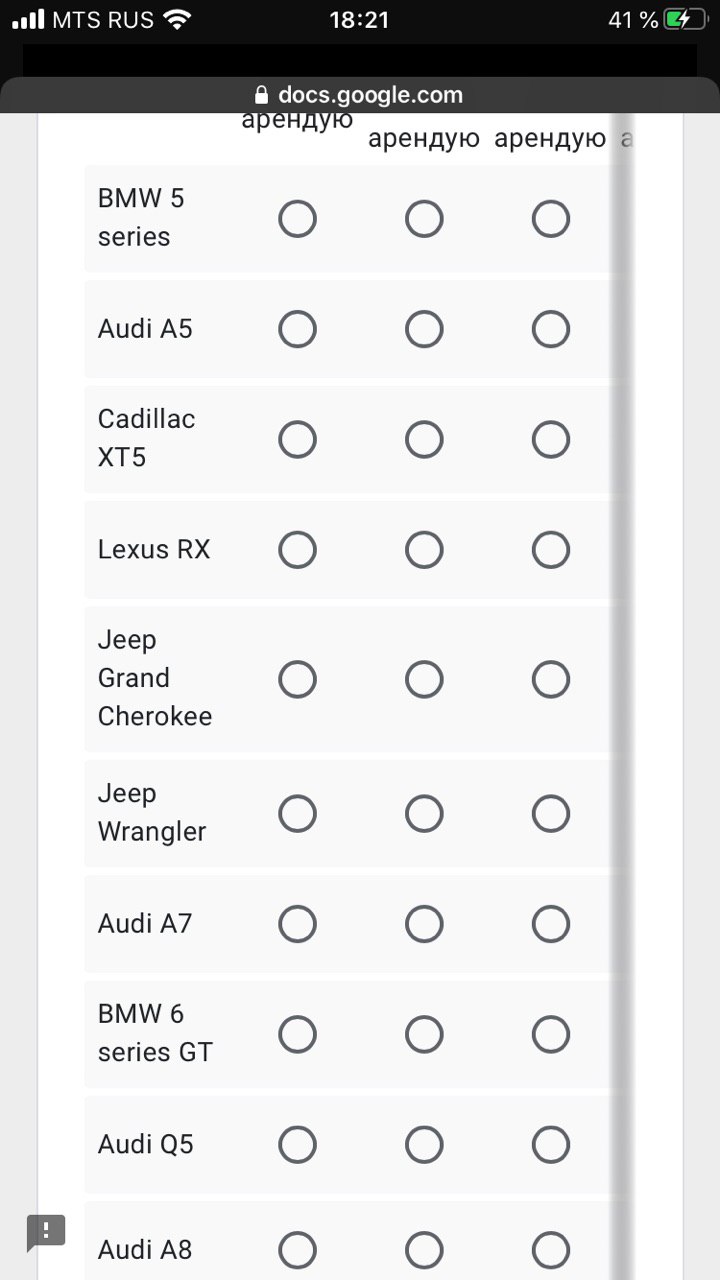Mark first radio option for Audi A7
The image size is (720, 1280).
click(x=297, y=924)
